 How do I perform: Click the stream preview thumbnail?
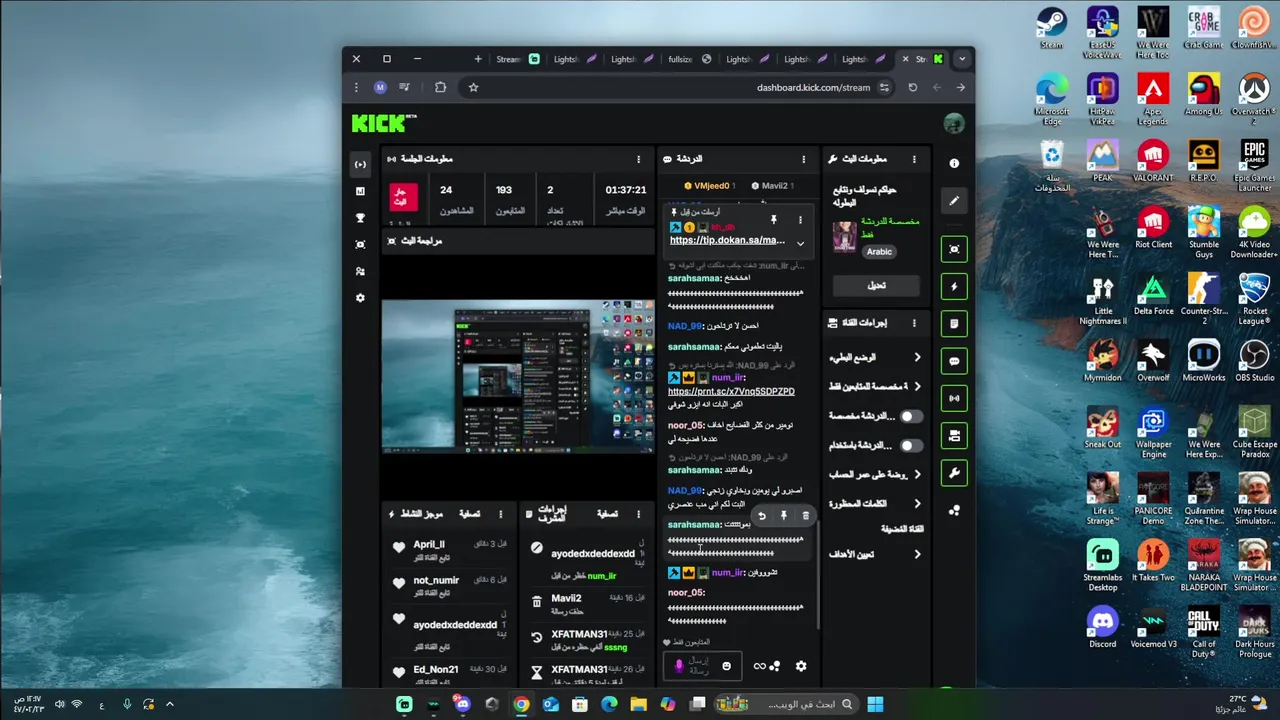click(518, 376)
